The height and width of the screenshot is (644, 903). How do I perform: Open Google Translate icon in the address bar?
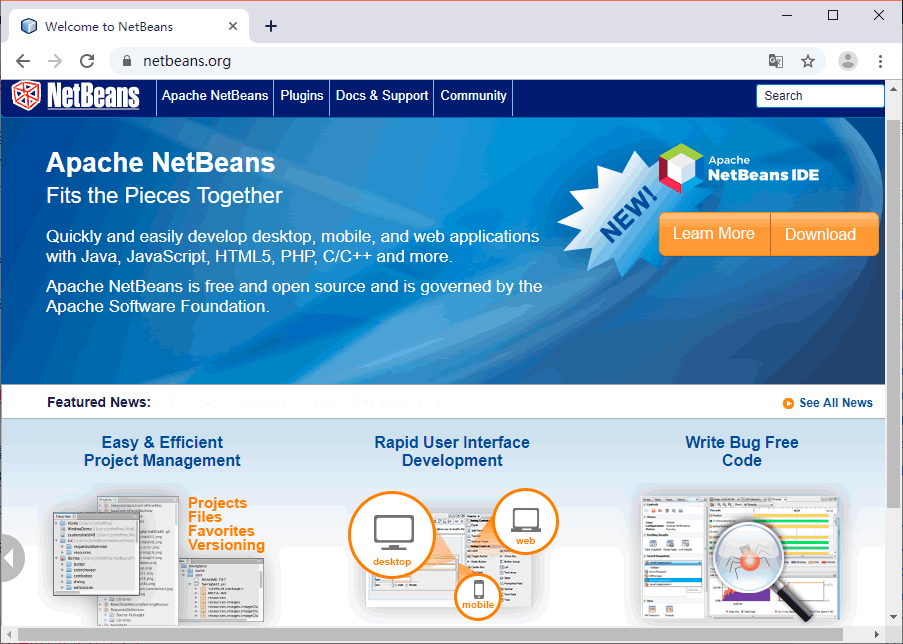point(775,61)
